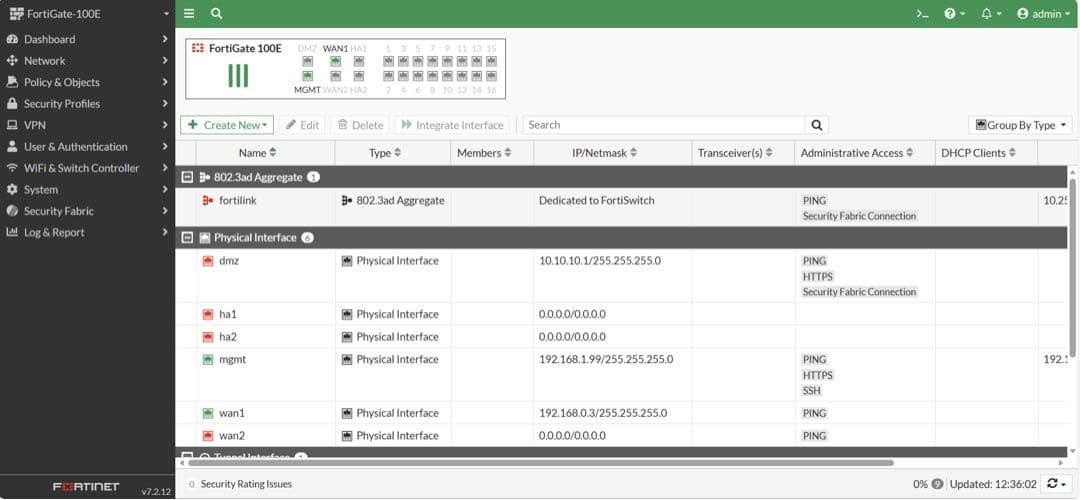Sort by the Transceiver(s) column
This screenshot has width=1080, height=500.
735,153
